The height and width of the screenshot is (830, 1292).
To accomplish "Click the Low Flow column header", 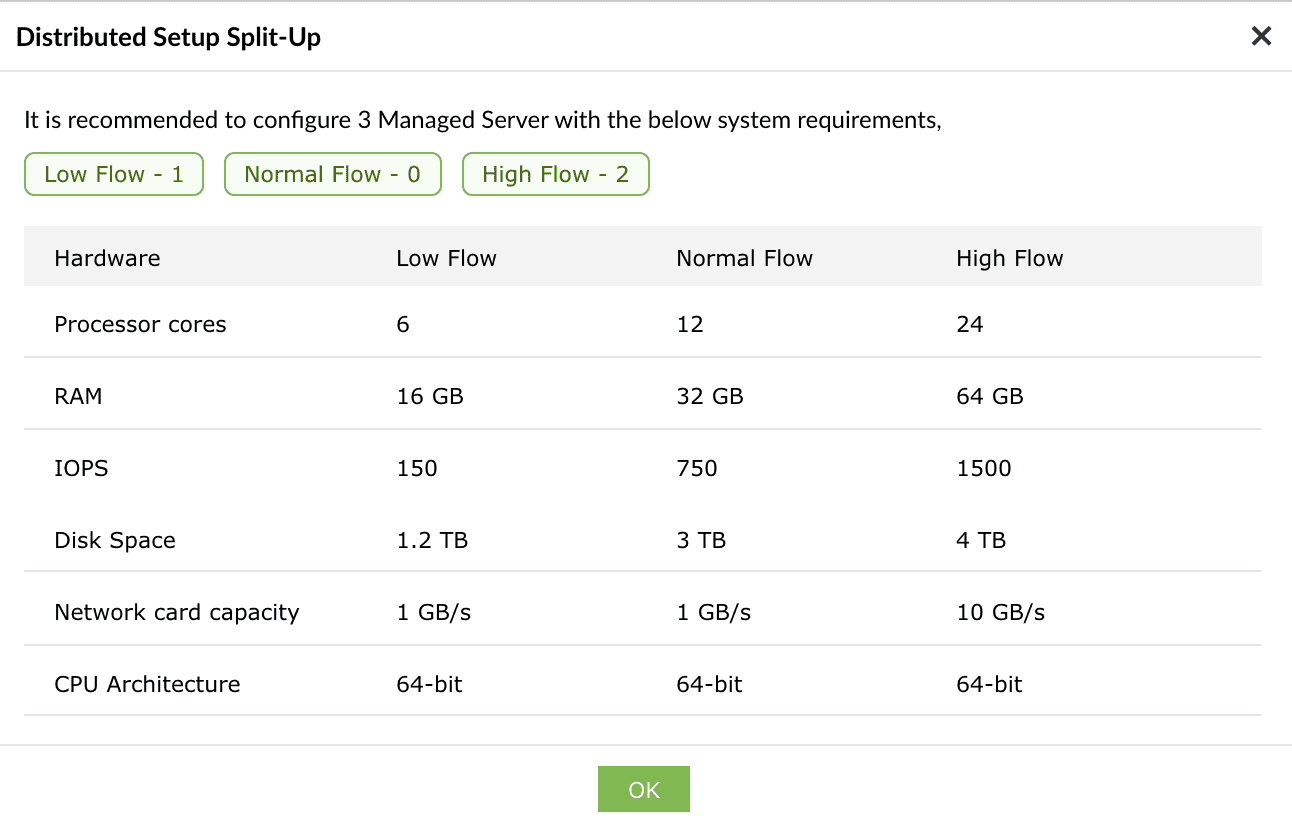I will [x=446, y=257].
